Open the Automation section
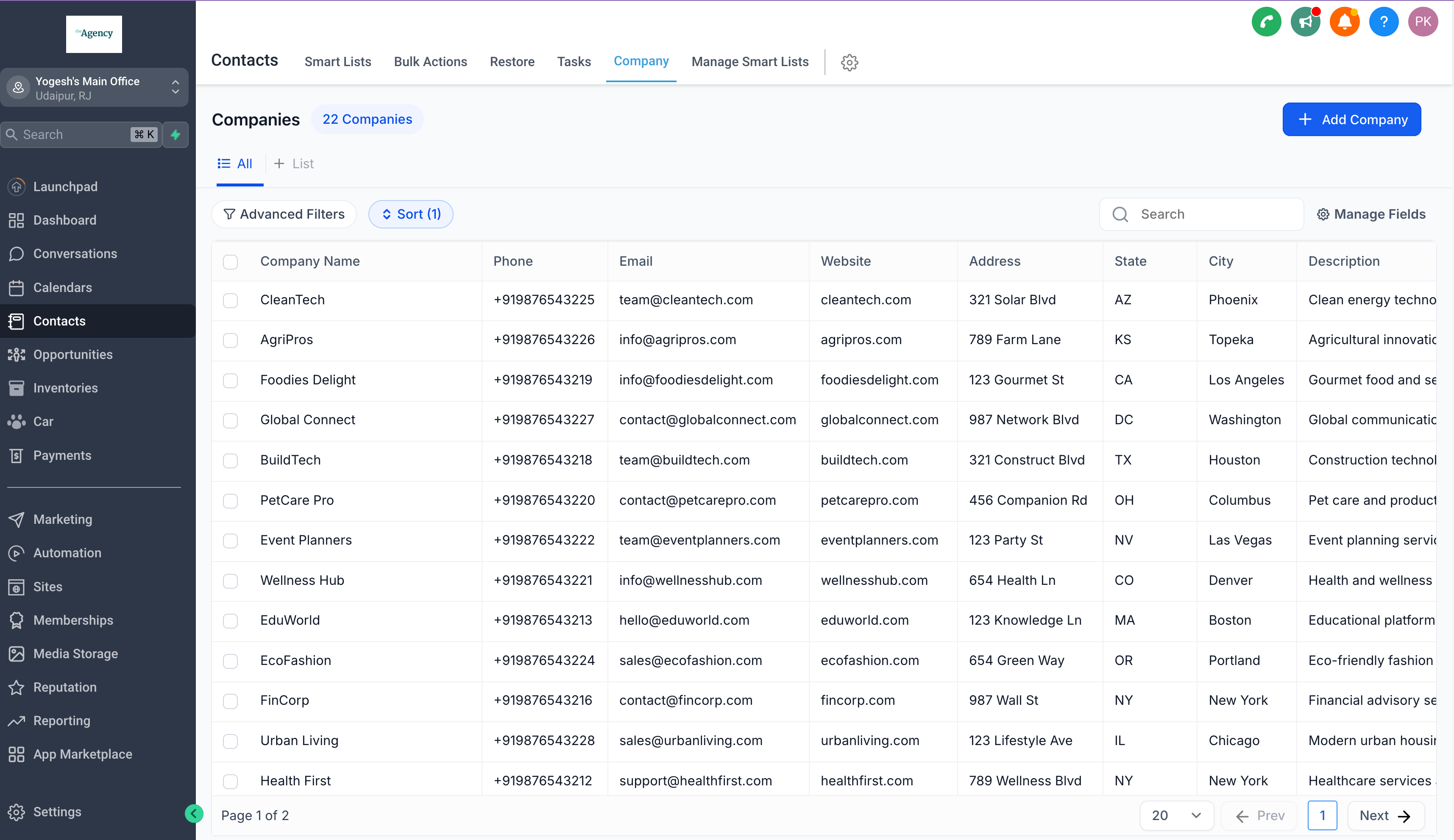This screenshot has width=1454, height=840. pos(67,552)
